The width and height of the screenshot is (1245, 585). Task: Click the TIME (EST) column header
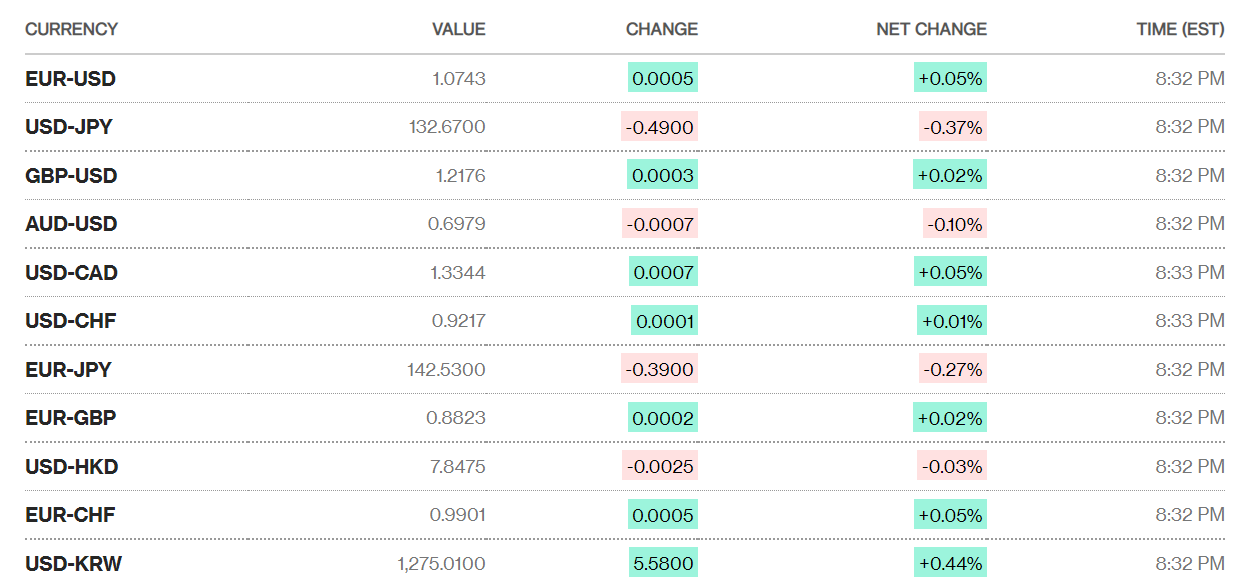[1180, 29]
